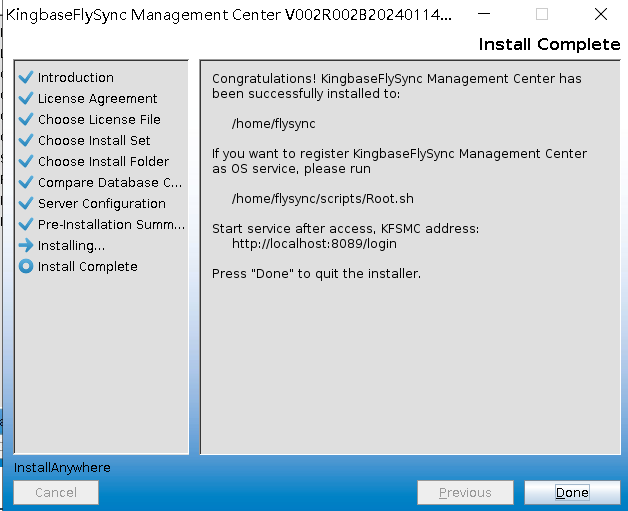
Task: Click the Done button
Action: (572, 492)
